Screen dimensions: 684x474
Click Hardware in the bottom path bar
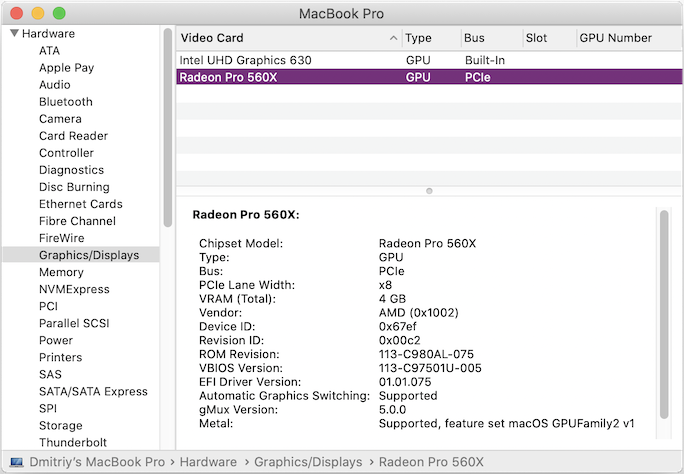(208, 462)
